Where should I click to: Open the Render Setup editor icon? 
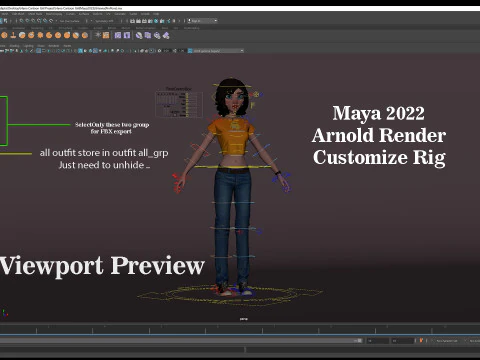point(162,21)
